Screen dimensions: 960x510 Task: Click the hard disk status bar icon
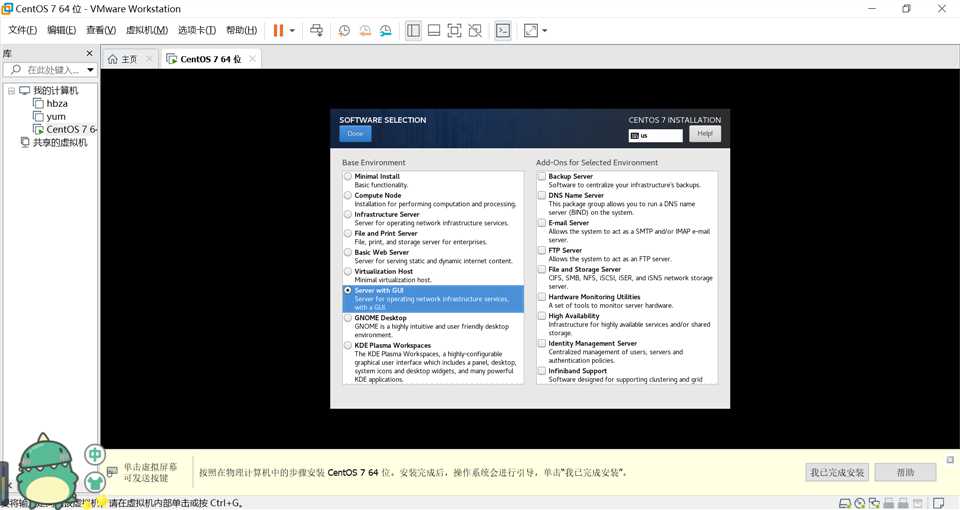845,503
